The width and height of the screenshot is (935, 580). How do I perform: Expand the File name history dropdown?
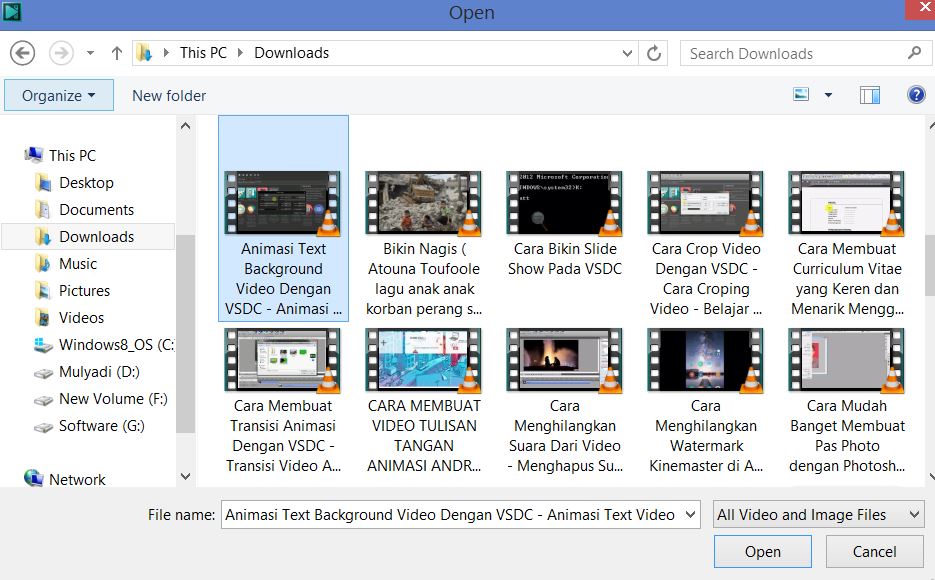tap(689, 515)
